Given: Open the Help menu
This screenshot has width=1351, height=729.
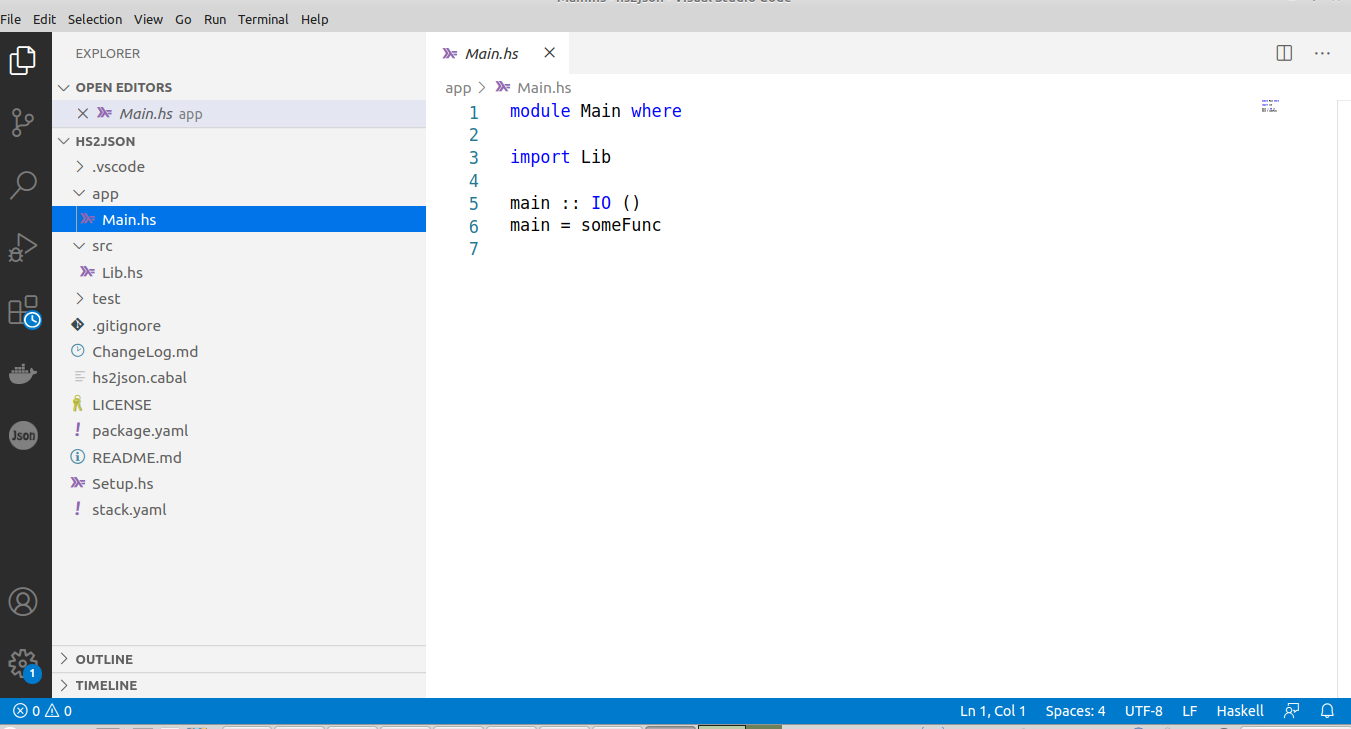Looking at the screenshot, I should click(314, 19).
